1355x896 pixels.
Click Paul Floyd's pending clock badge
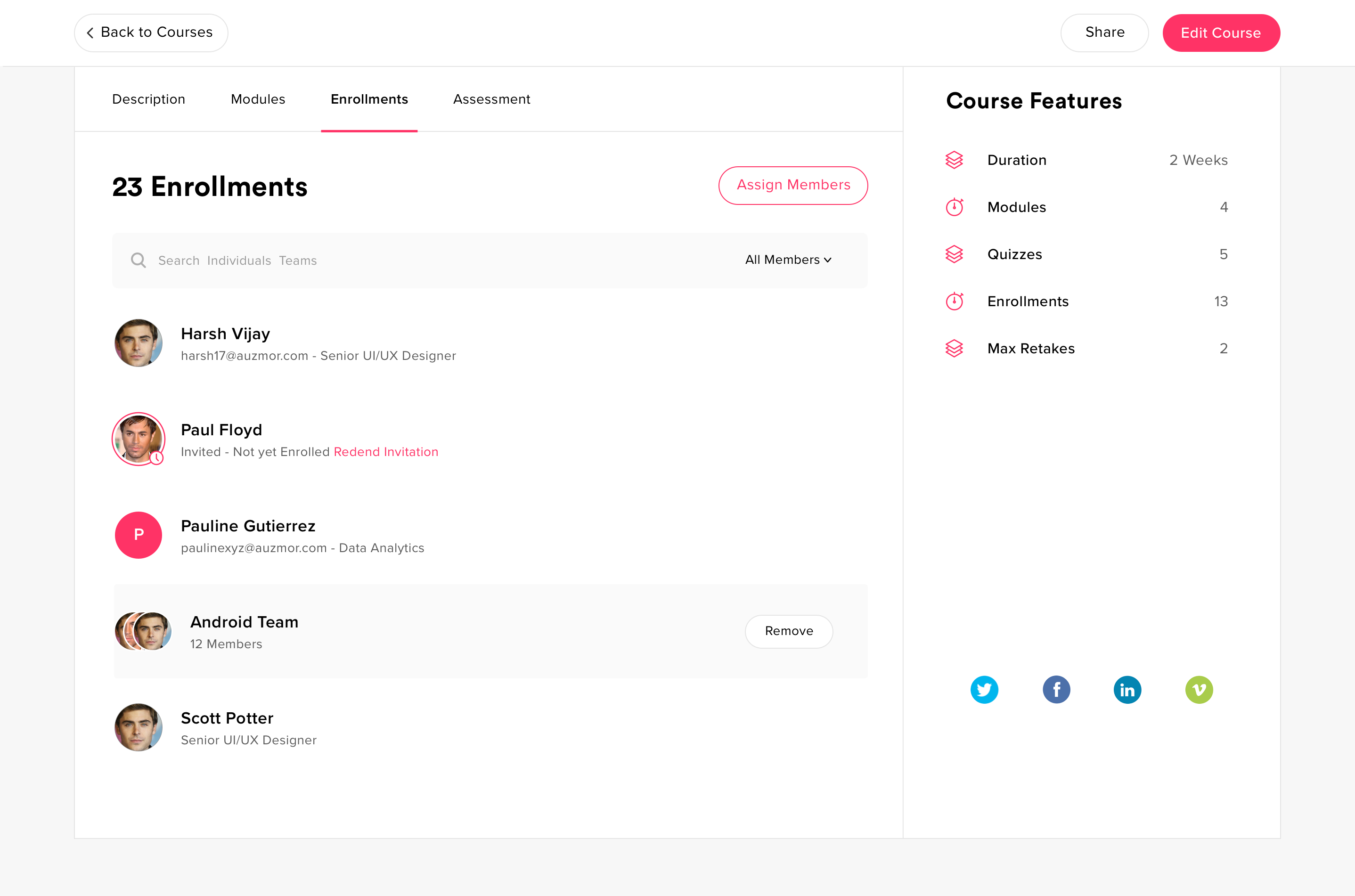coord(156,458)
